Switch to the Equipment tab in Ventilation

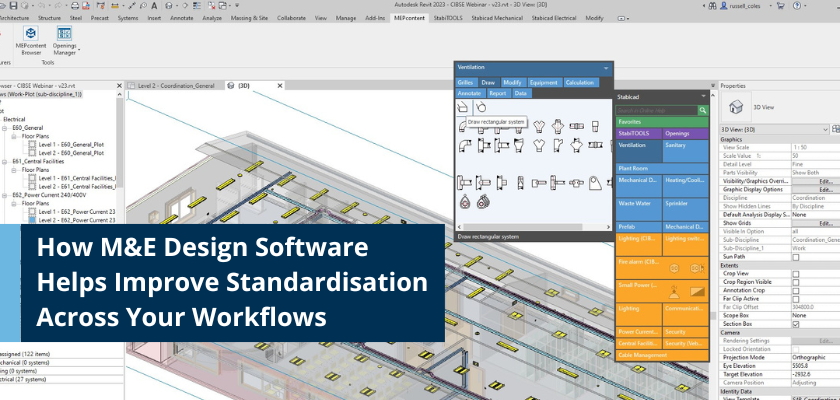point(544,82)
